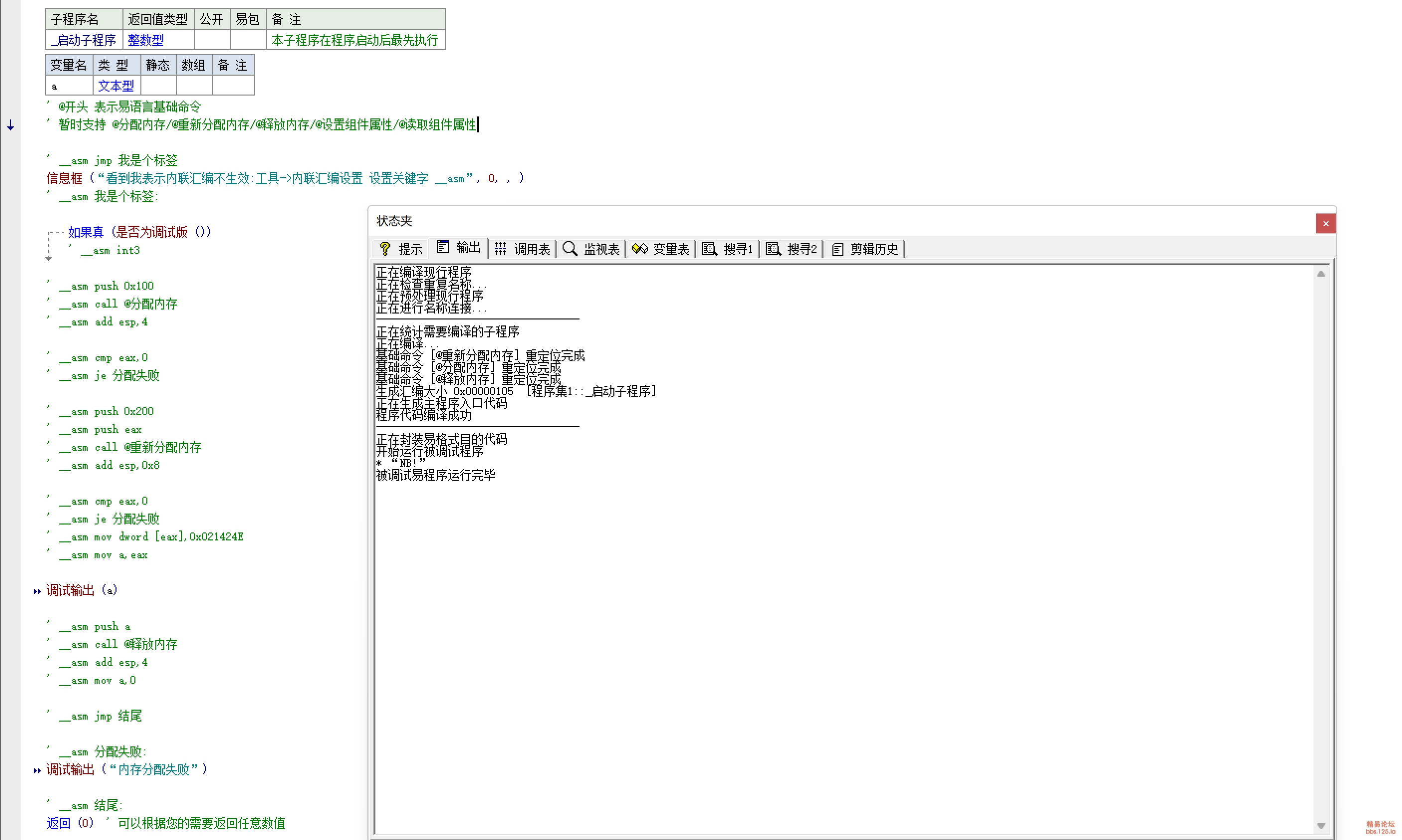
Task: Click the search icon on 搜寻2 tab
Action: [x=773, y=248]
